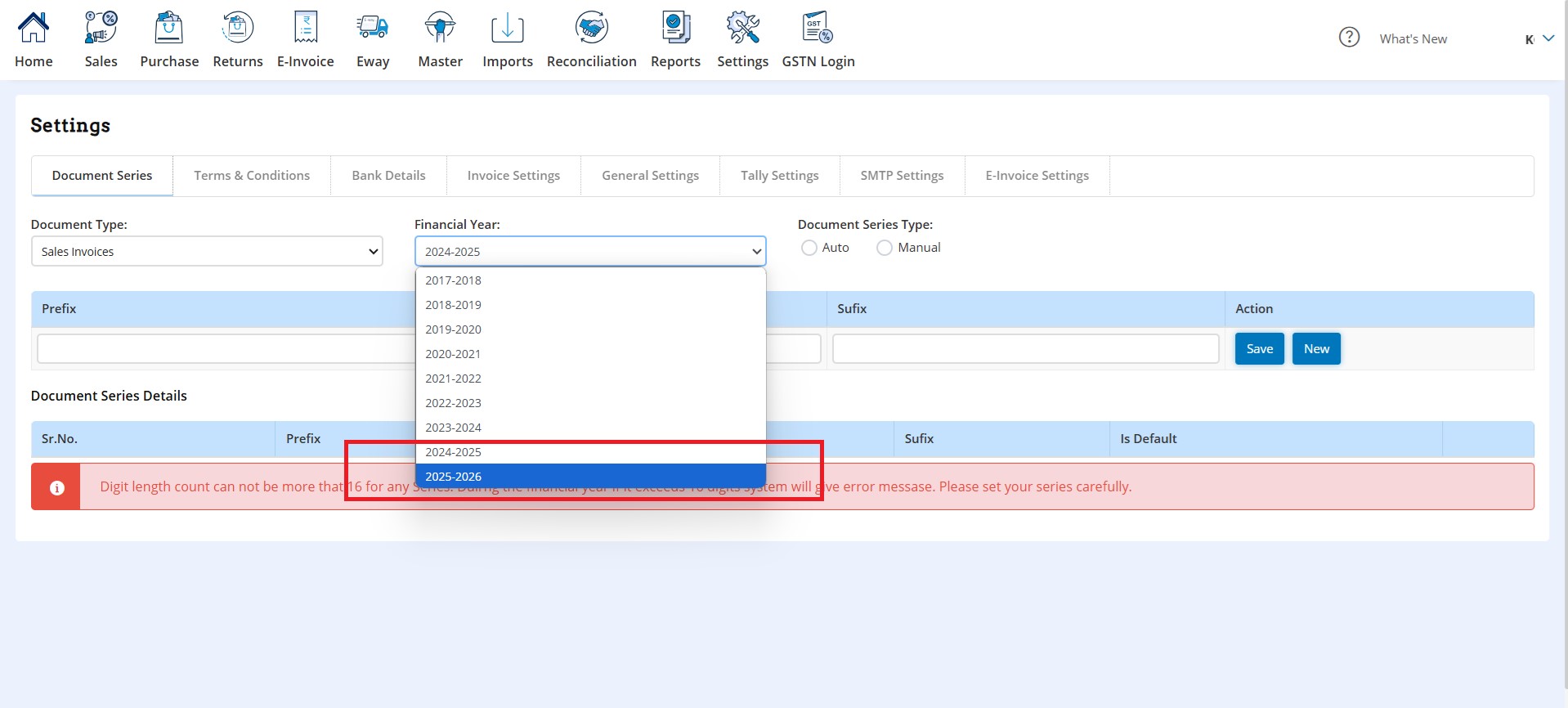Choose 2021-2022 from the year list
The image size is (1568, 708).
pyautogui.click(x=590, y=379)
